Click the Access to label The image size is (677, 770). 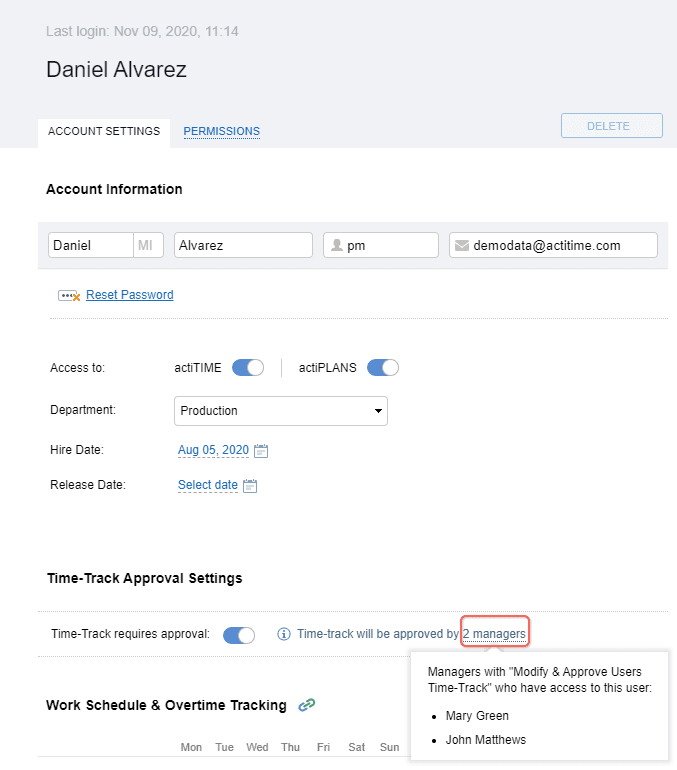click(x=77, y=368)
